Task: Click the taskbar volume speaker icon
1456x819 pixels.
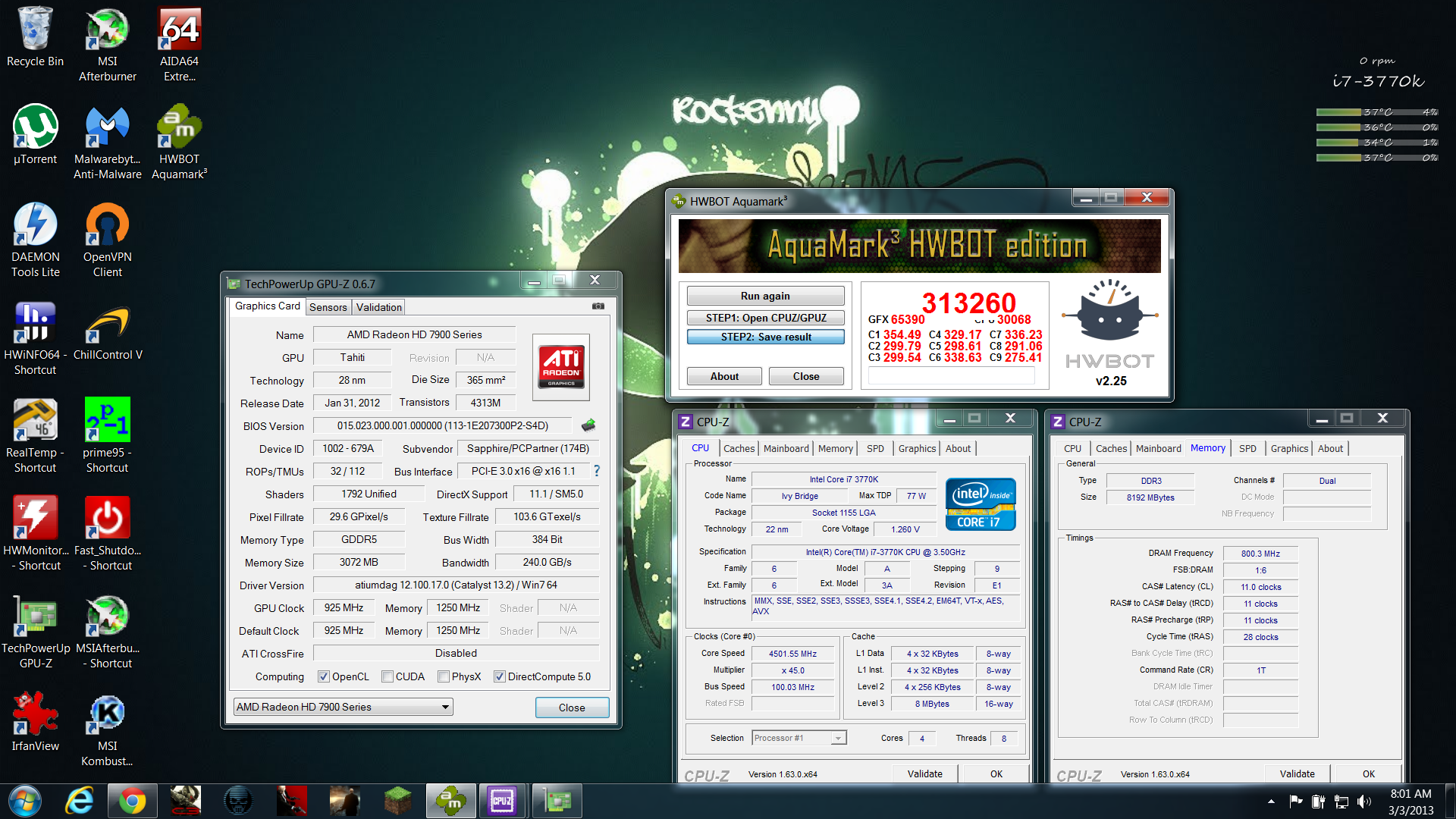Action: click(x=1364, y=802)
